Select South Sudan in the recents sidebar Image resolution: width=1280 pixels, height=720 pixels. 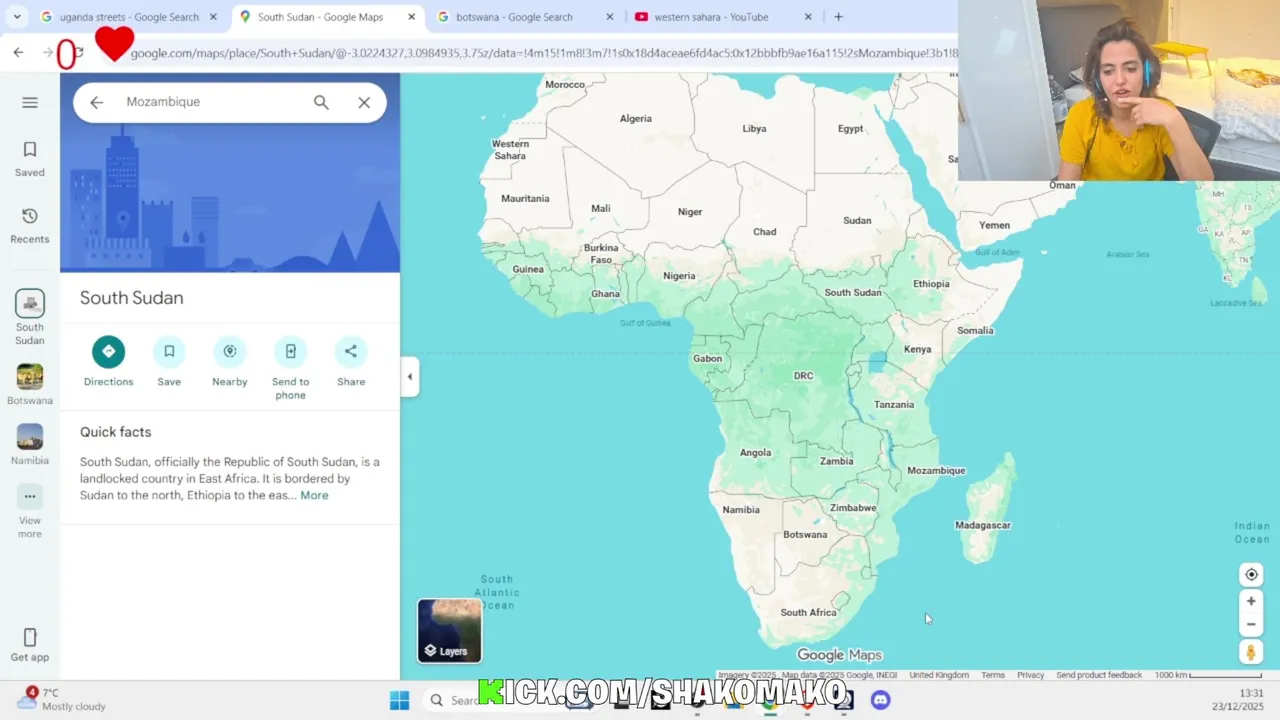click(30, 318)
